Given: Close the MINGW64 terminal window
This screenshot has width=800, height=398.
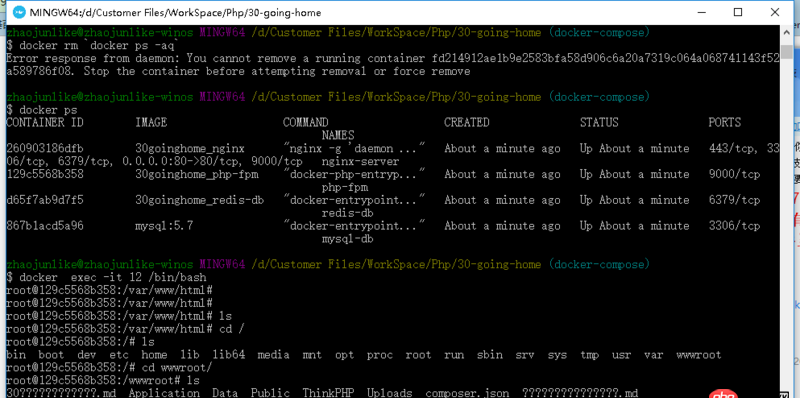Looking at the screenshot, I should click(x=774, y=12).
